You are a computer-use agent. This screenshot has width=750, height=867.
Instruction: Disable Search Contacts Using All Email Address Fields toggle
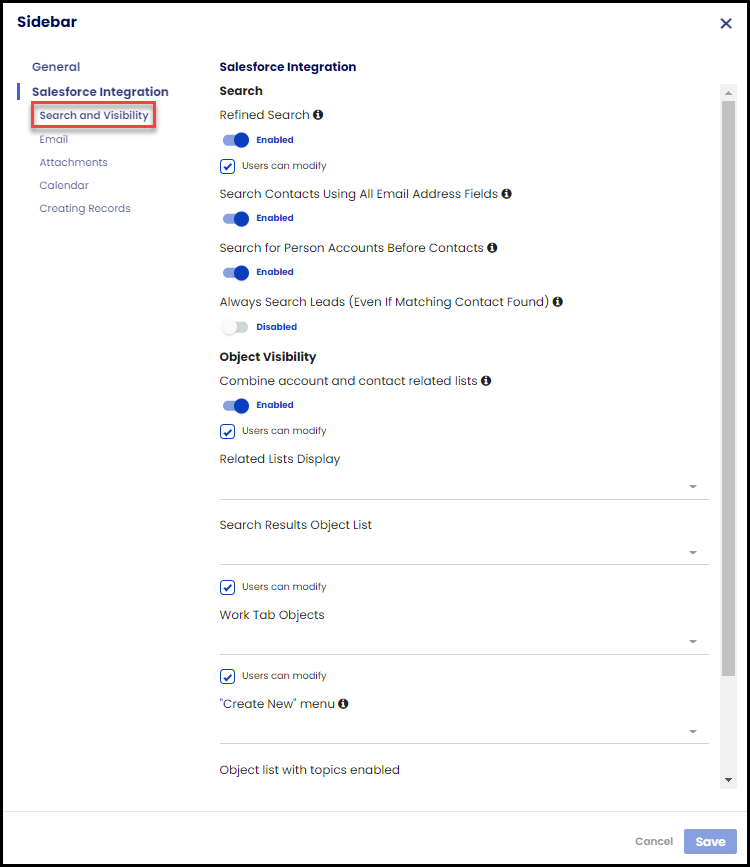tap(236, 218)
